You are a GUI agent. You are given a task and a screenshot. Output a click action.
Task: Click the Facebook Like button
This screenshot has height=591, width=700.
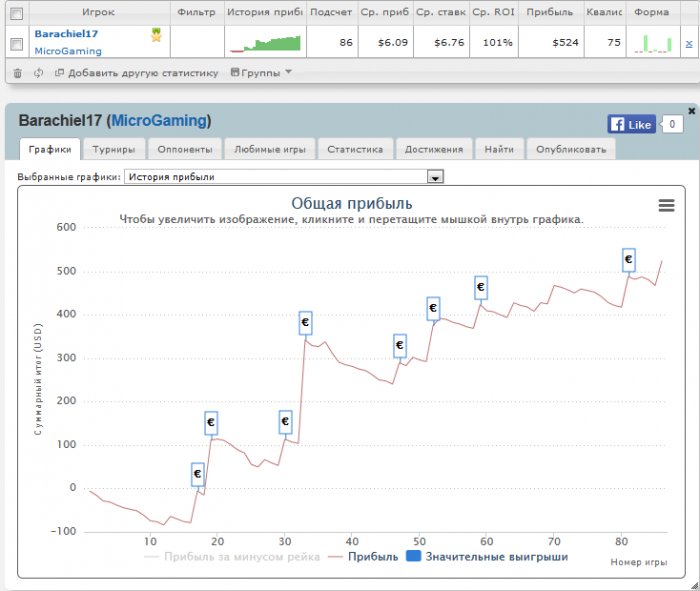631,125
